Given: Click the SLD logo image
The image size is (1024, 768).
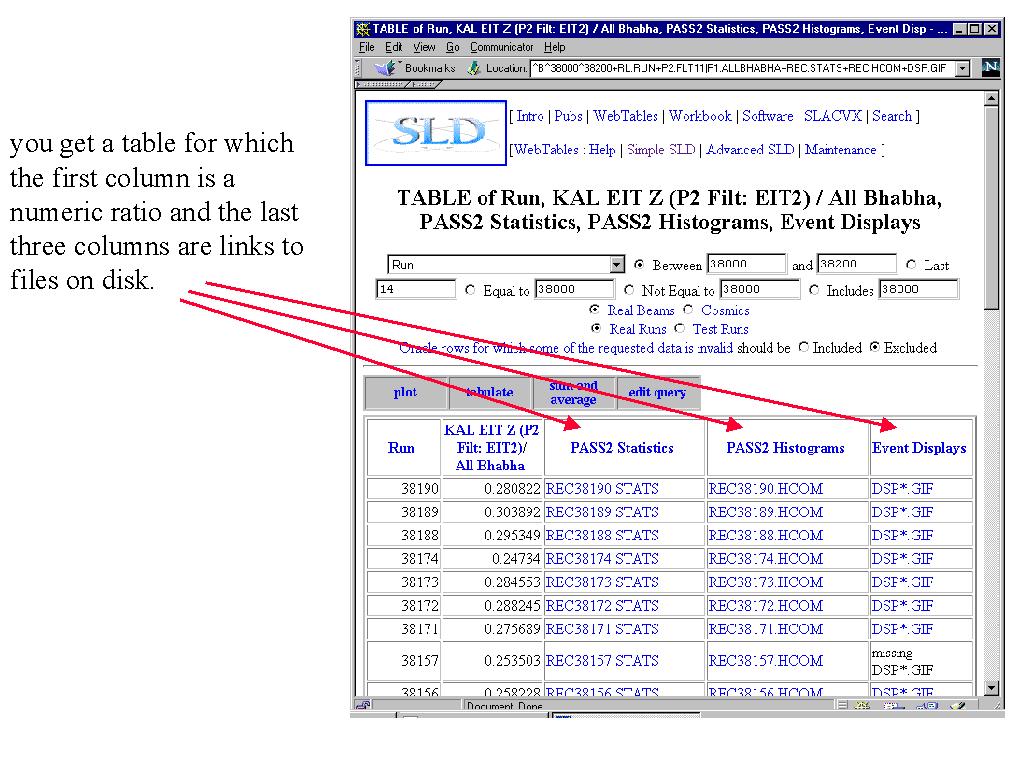Looking at the screenshot, I should 434,132.
